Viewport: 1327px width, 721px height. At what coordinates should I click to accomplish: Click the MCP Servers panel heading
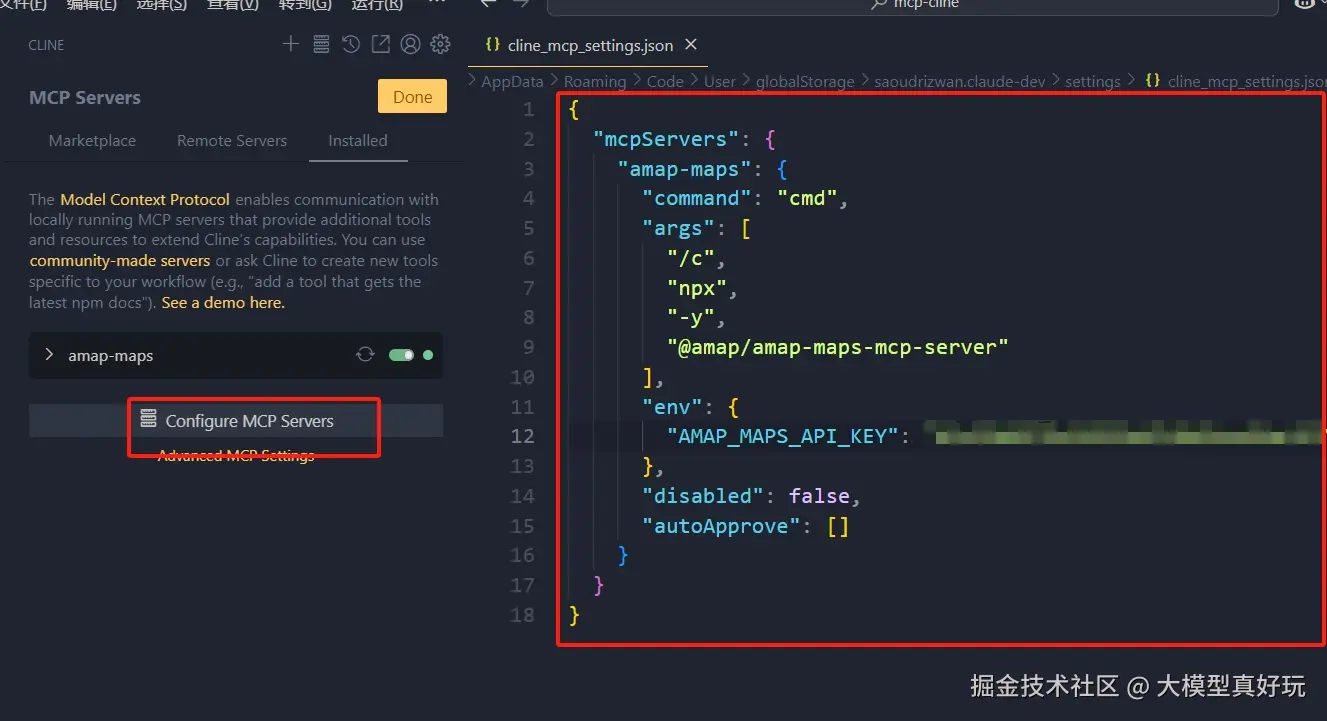click(85, 98)
